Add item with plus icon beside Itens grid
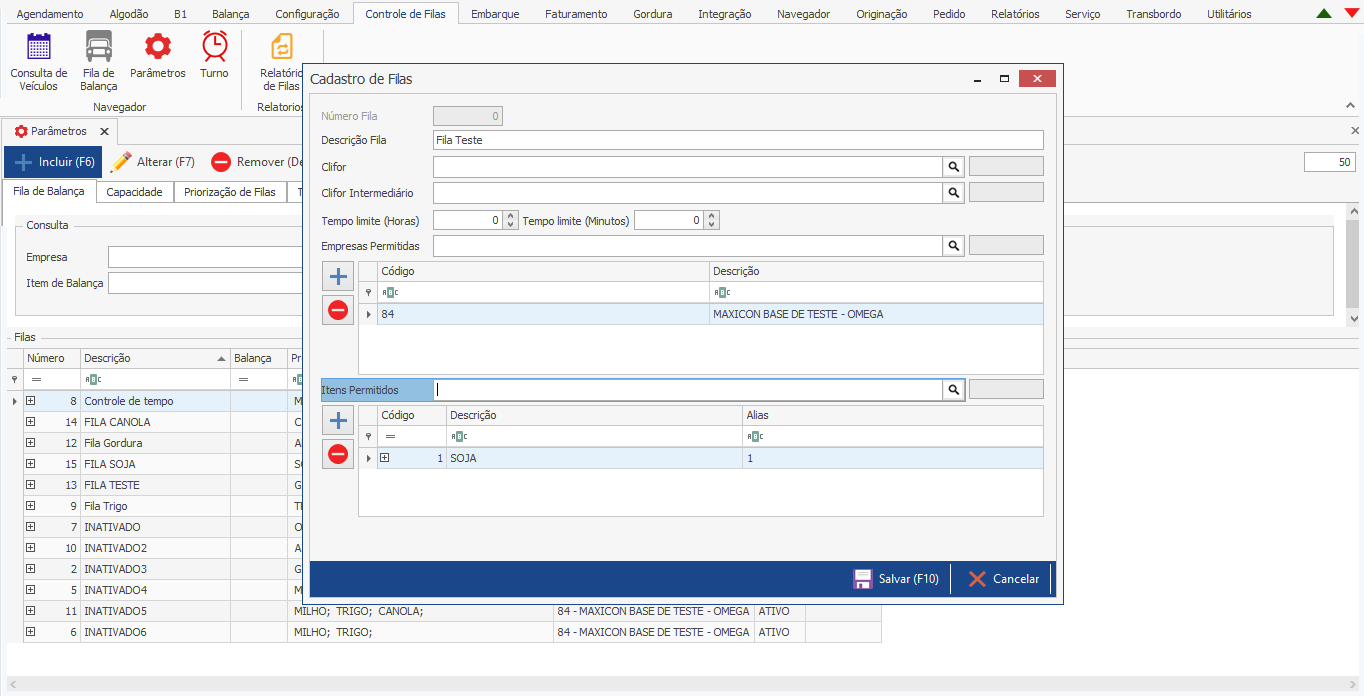The width and height of the screenshot is (1364, 696). tap(338, 420)
